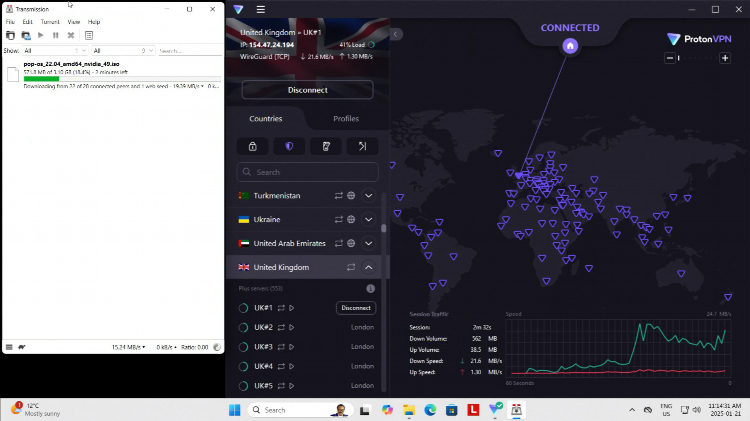Select the UK#2 server row
Screen dimensions: 750x421
306,327
